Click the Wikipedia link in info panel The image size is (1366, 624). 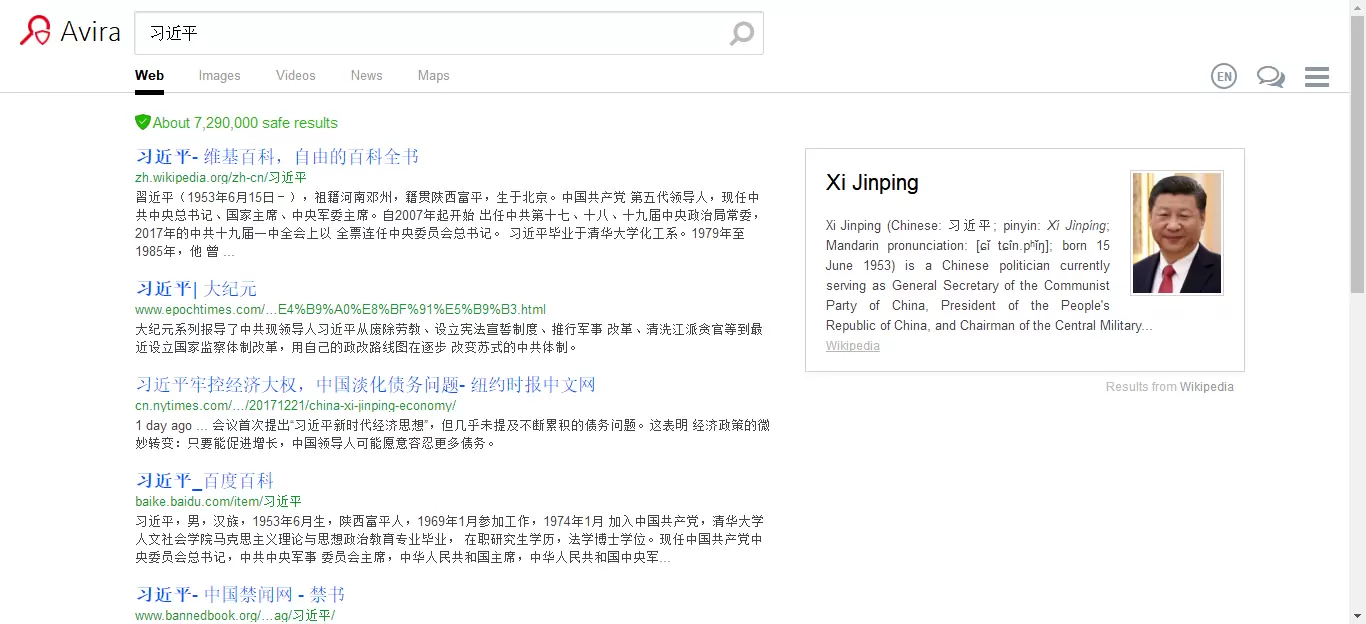point(852,346)
